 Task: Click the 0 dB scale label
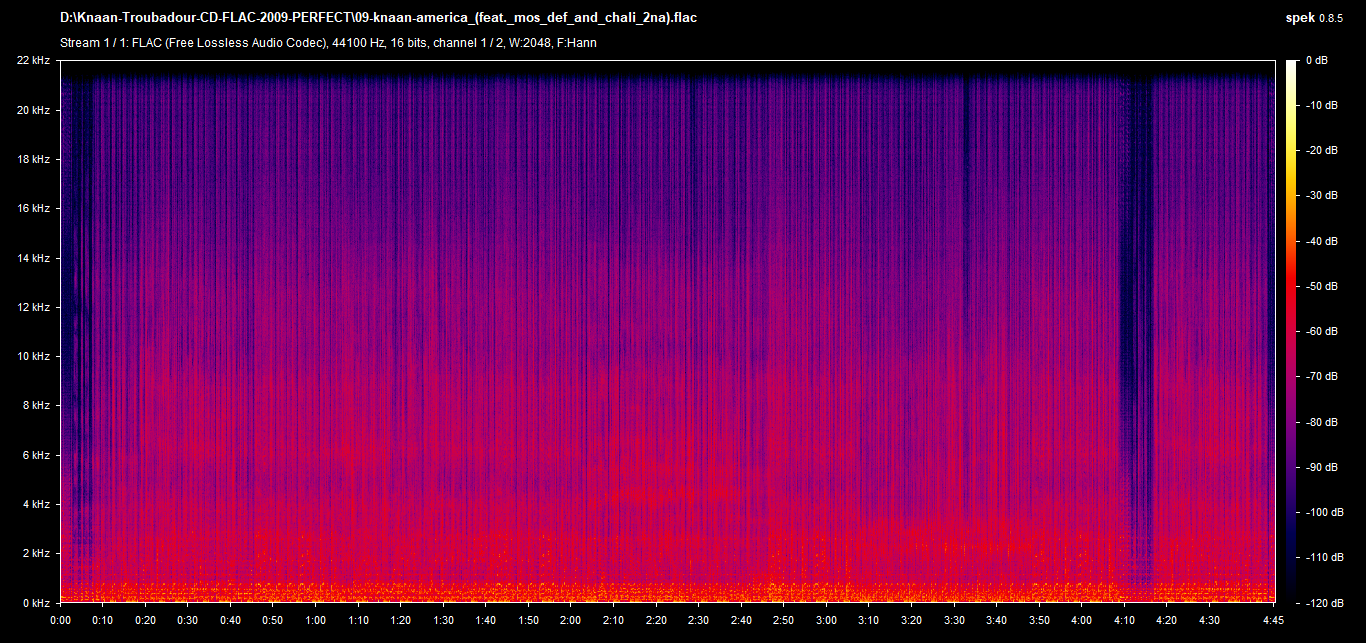(1316, 61)
